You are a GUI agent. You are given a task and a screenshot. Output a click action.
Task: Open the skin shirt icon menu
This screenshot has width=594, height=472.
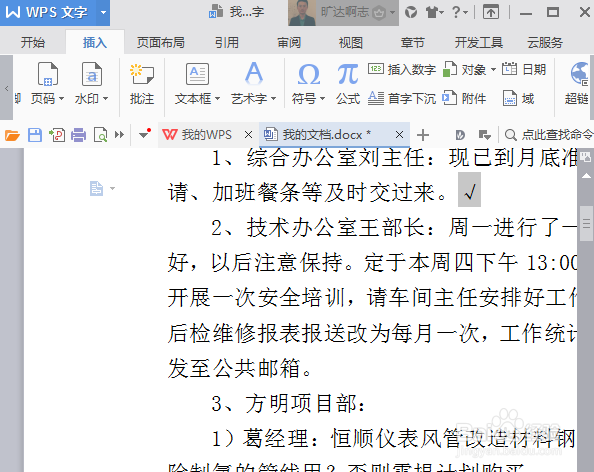tap(435, 13)
